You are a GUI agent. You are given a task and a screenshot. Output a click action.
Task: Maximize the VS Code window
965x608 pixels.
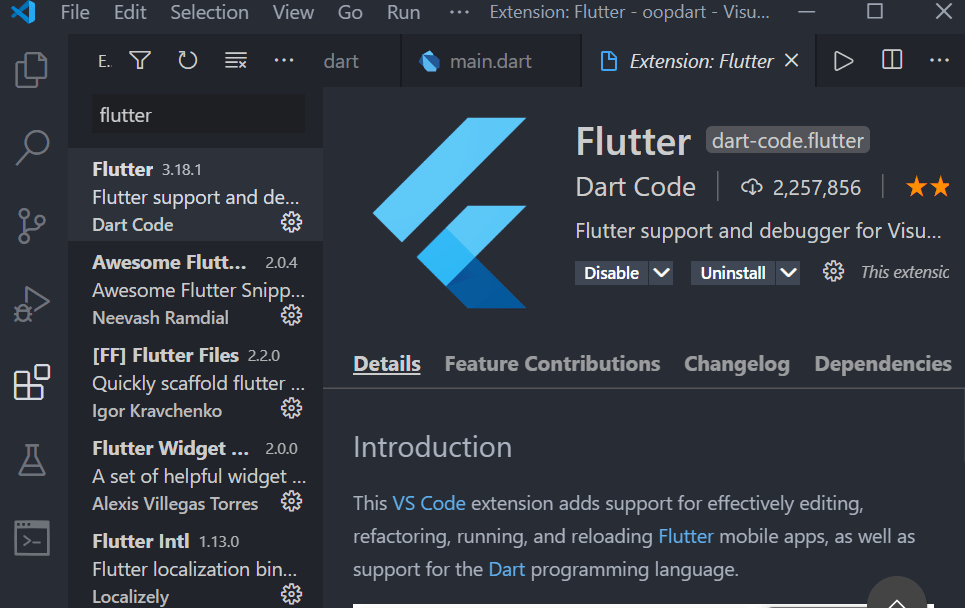[x=875, y=11]
